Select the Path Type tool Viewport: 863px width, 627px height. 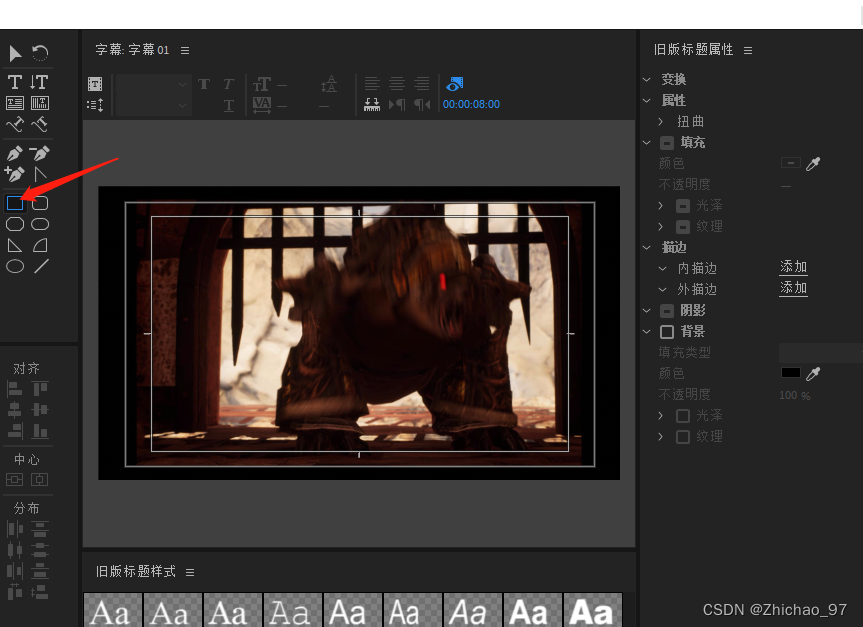[x=15, y=124]
